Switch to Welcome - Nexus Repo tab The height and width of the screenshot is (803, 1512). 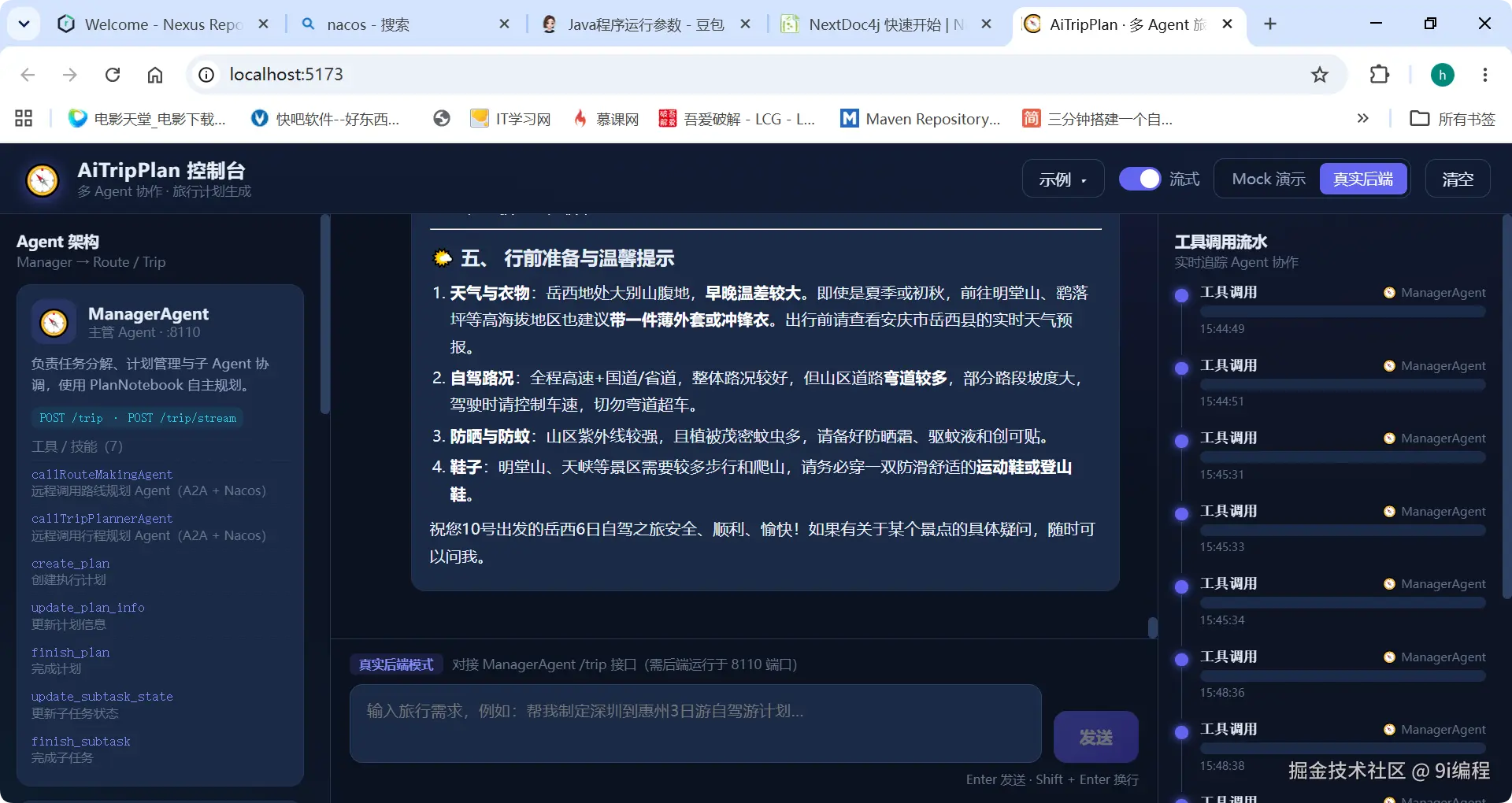click(161, 24)
